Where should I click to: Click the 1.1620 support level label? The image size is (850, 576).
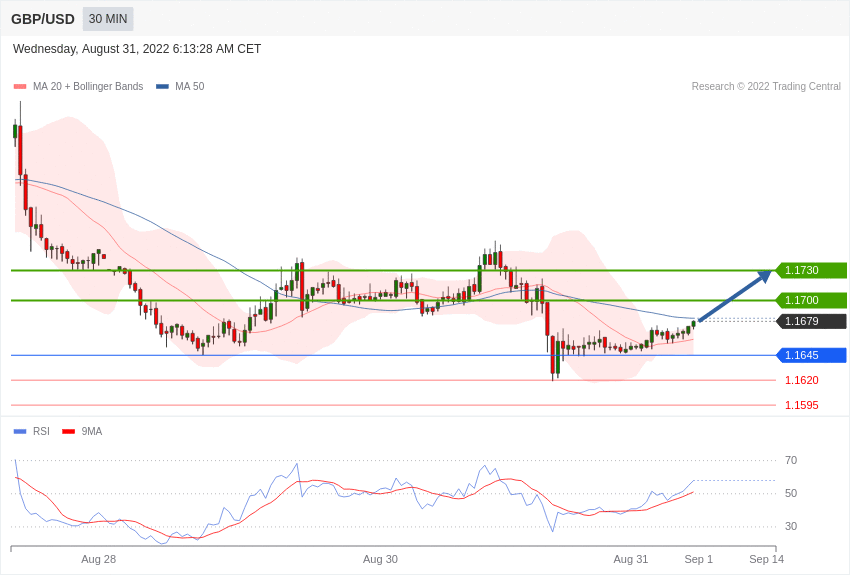[802, 380]
